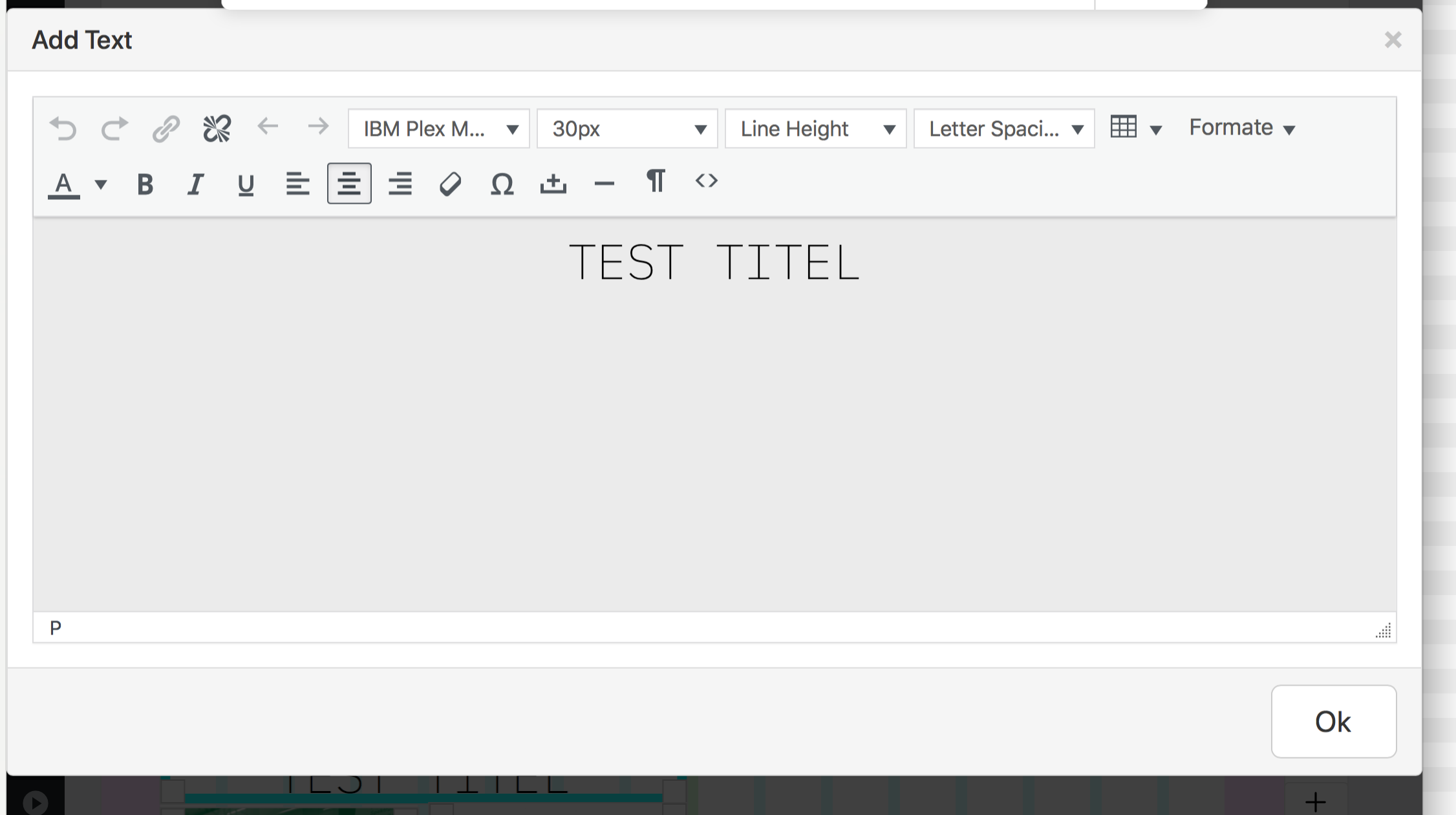Expand the Line Height dropdown
The height and width of the screenshot is (815, 1456).
(x=816, y=129)
